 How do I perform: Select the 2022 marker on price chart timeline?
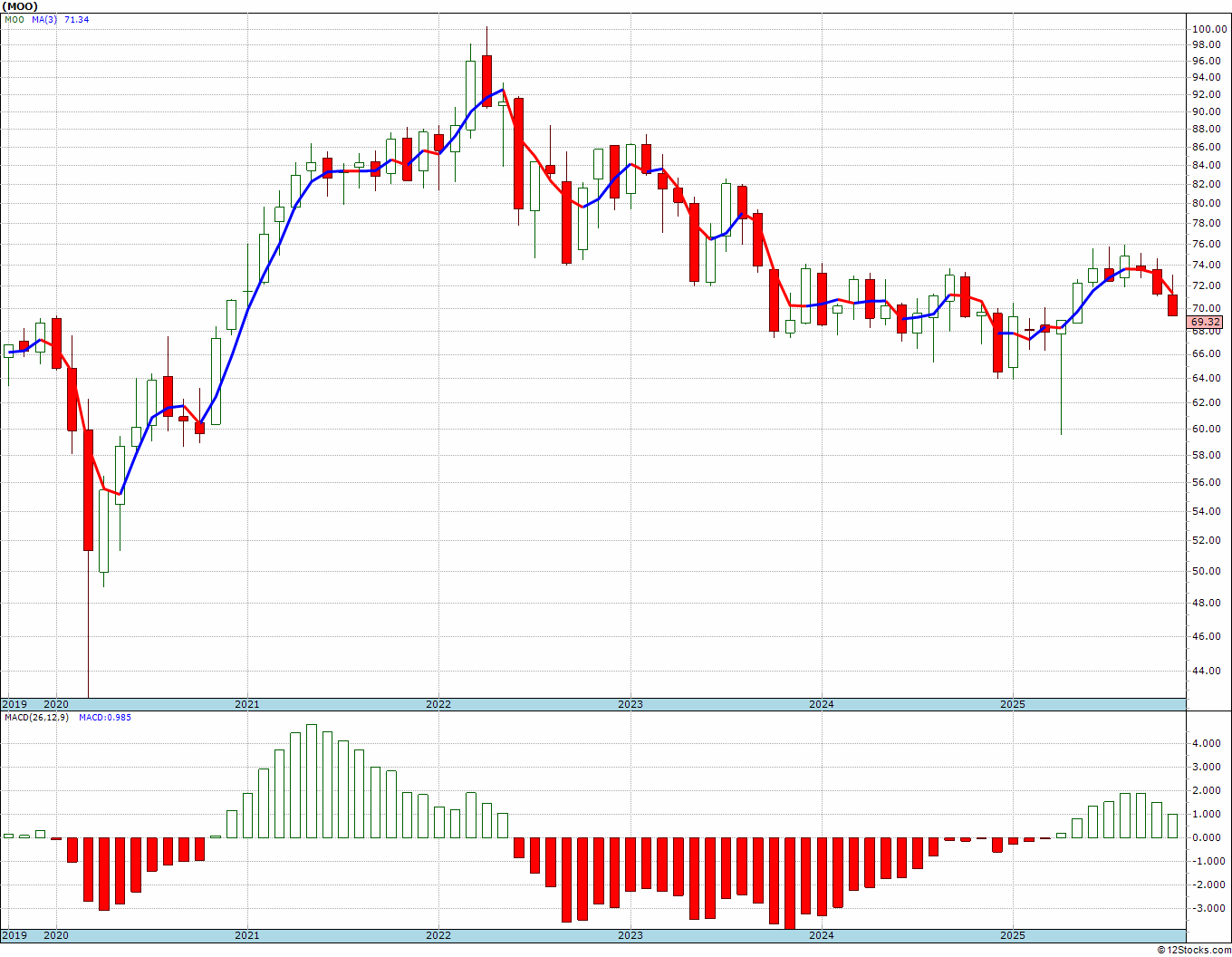(438, 704)
